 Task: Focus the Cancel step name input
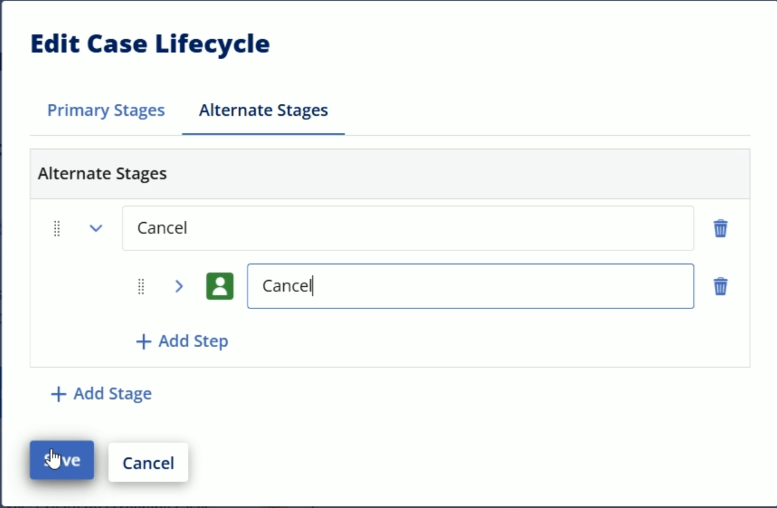click(x=470, y=286)
